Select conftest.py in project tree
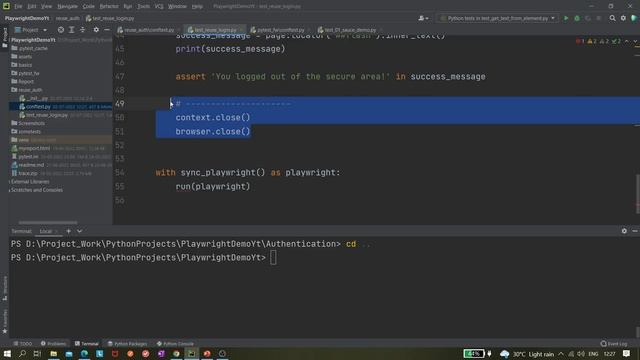 38,107
